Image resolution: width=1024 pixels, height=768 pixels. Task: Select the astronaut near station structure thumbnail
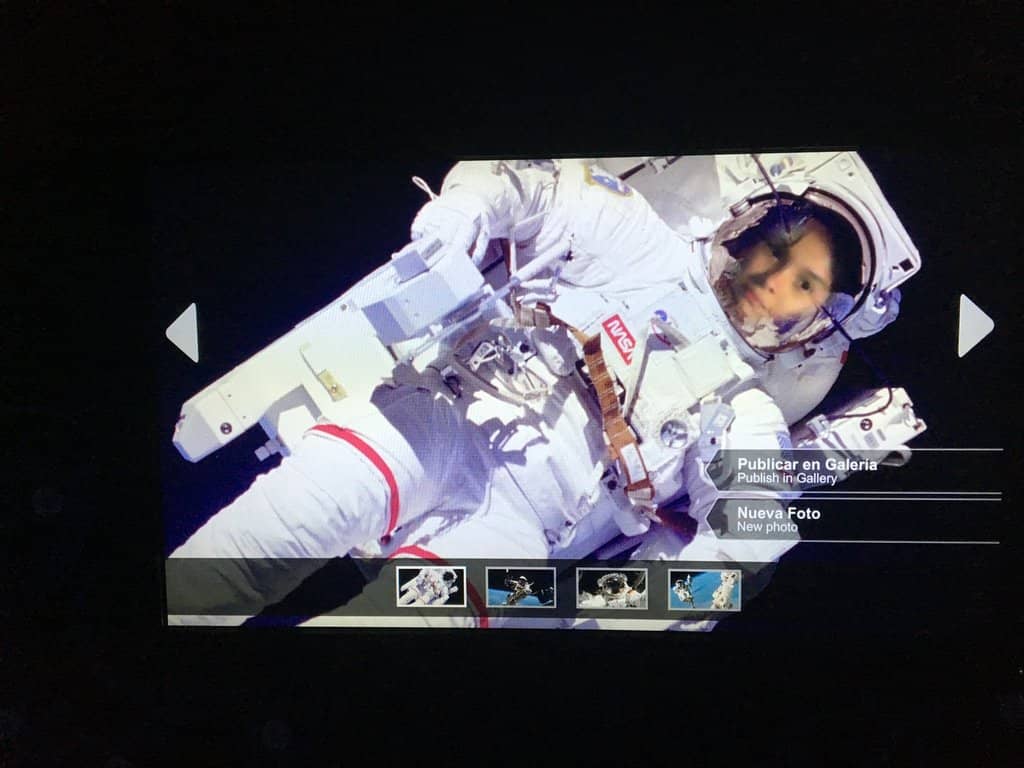click(703, 589)
